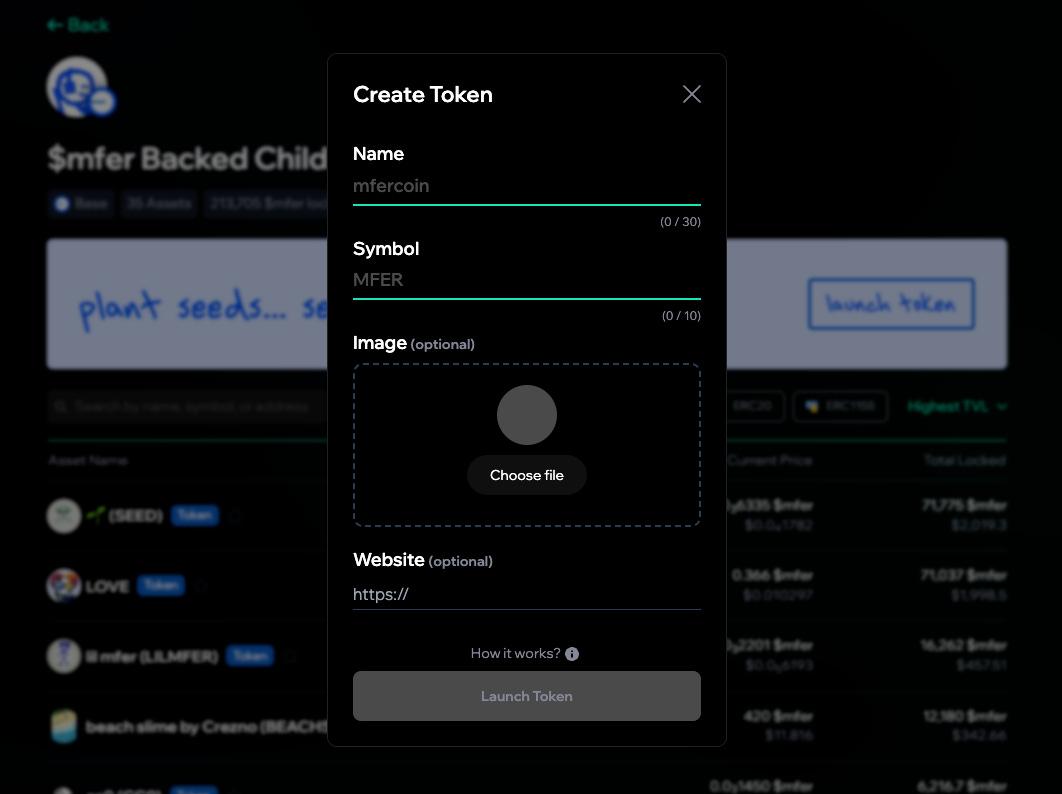Click the How it works? link text
Image resolution: width=1062 pixels, height=794 pixels.
tap(515, 654)
